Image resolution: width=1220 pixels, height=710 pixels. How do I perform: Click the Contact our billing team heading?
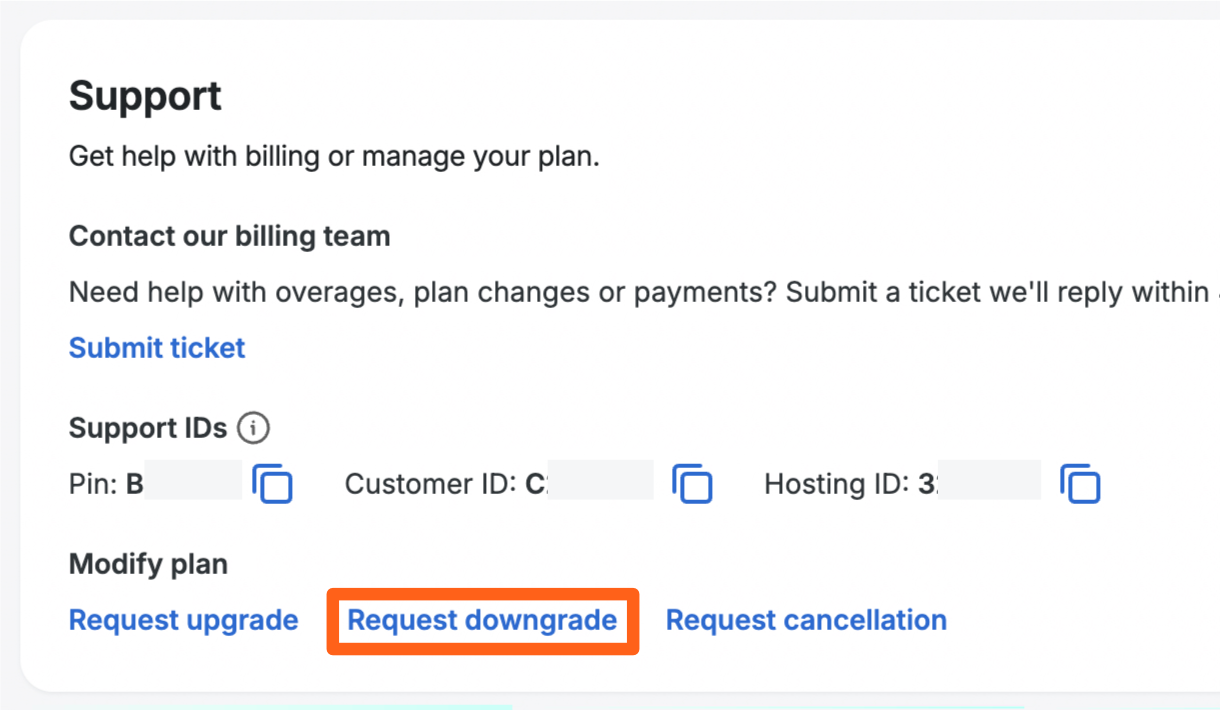point(229,236)
